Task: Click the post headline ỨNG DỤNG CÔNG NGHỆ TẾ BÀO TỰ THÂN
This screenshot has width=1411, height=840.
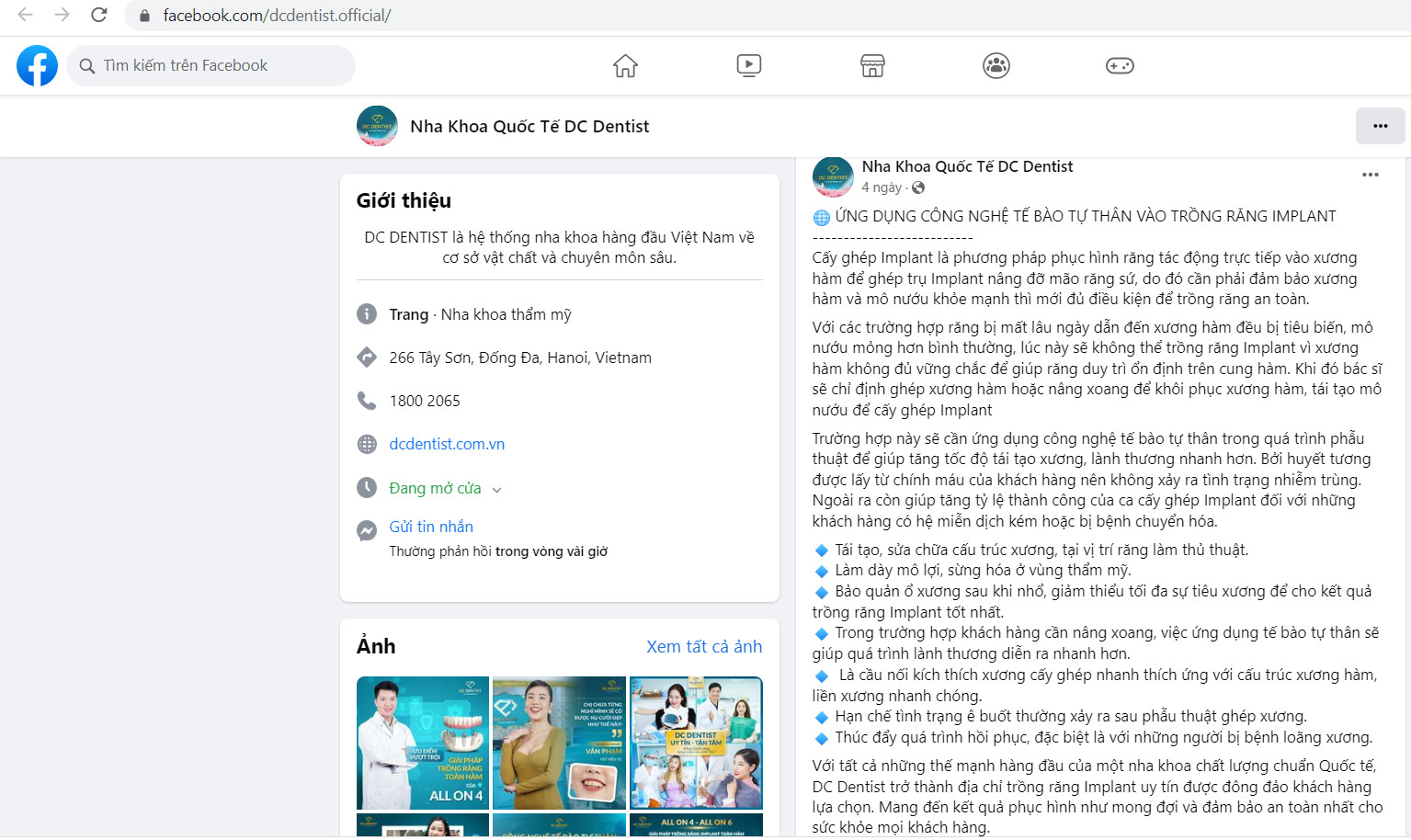Action: (x=1086, y=216)
